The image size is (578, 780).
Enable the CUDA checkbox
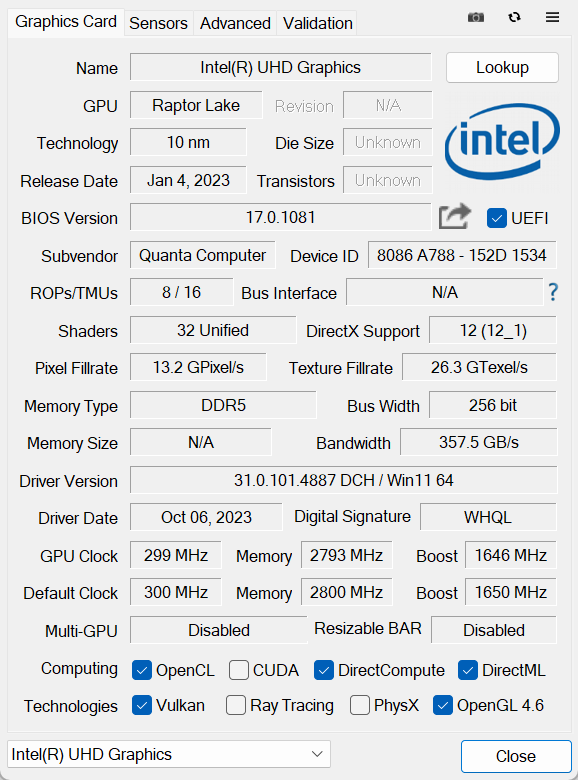[x=239, y=670]
